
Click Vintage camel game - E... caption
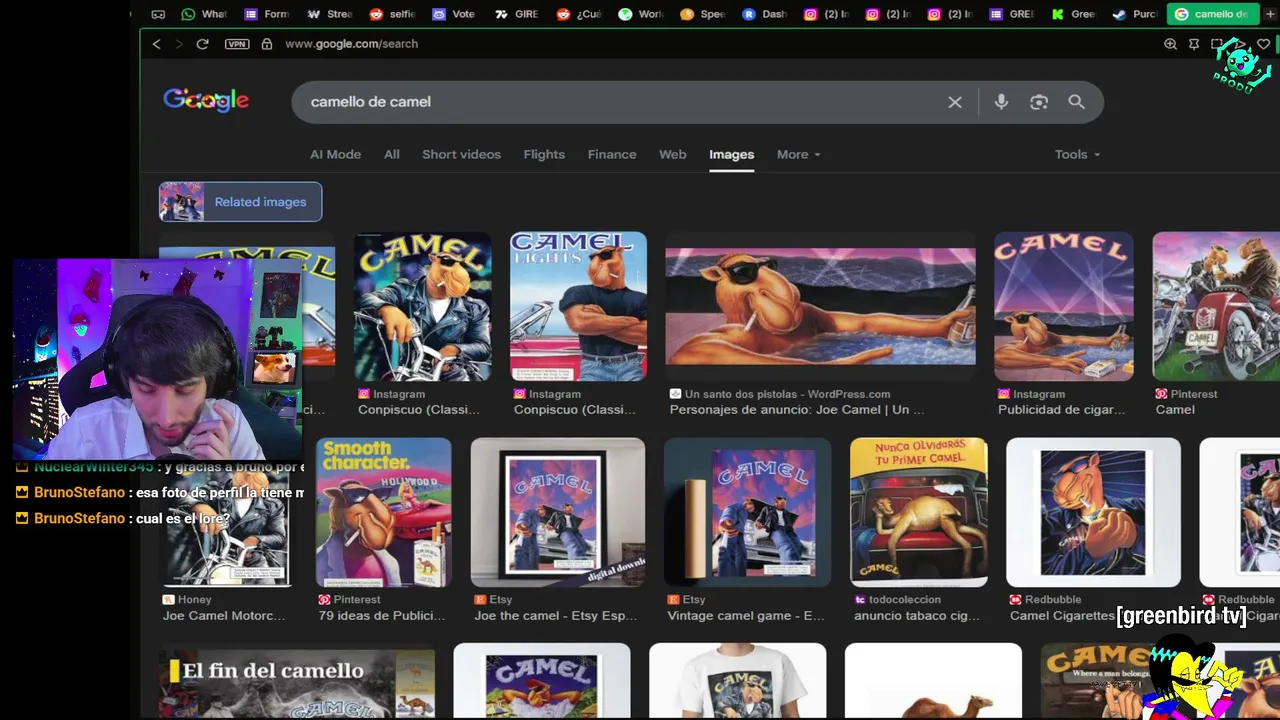pyautogui.click(x=746, y=616)
